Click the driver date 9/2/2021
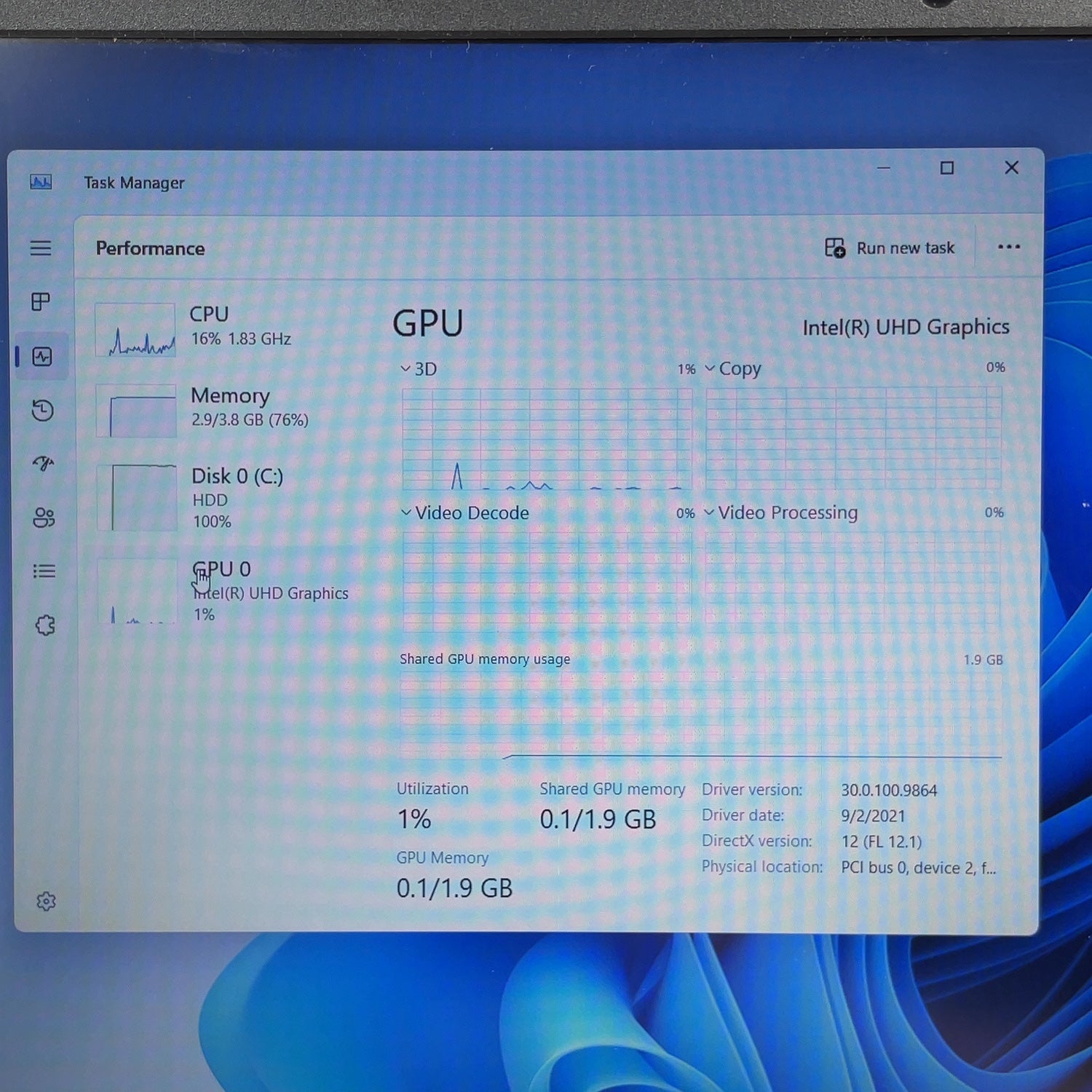This screenshot has width=1092, height=1092. click(873, 816)
